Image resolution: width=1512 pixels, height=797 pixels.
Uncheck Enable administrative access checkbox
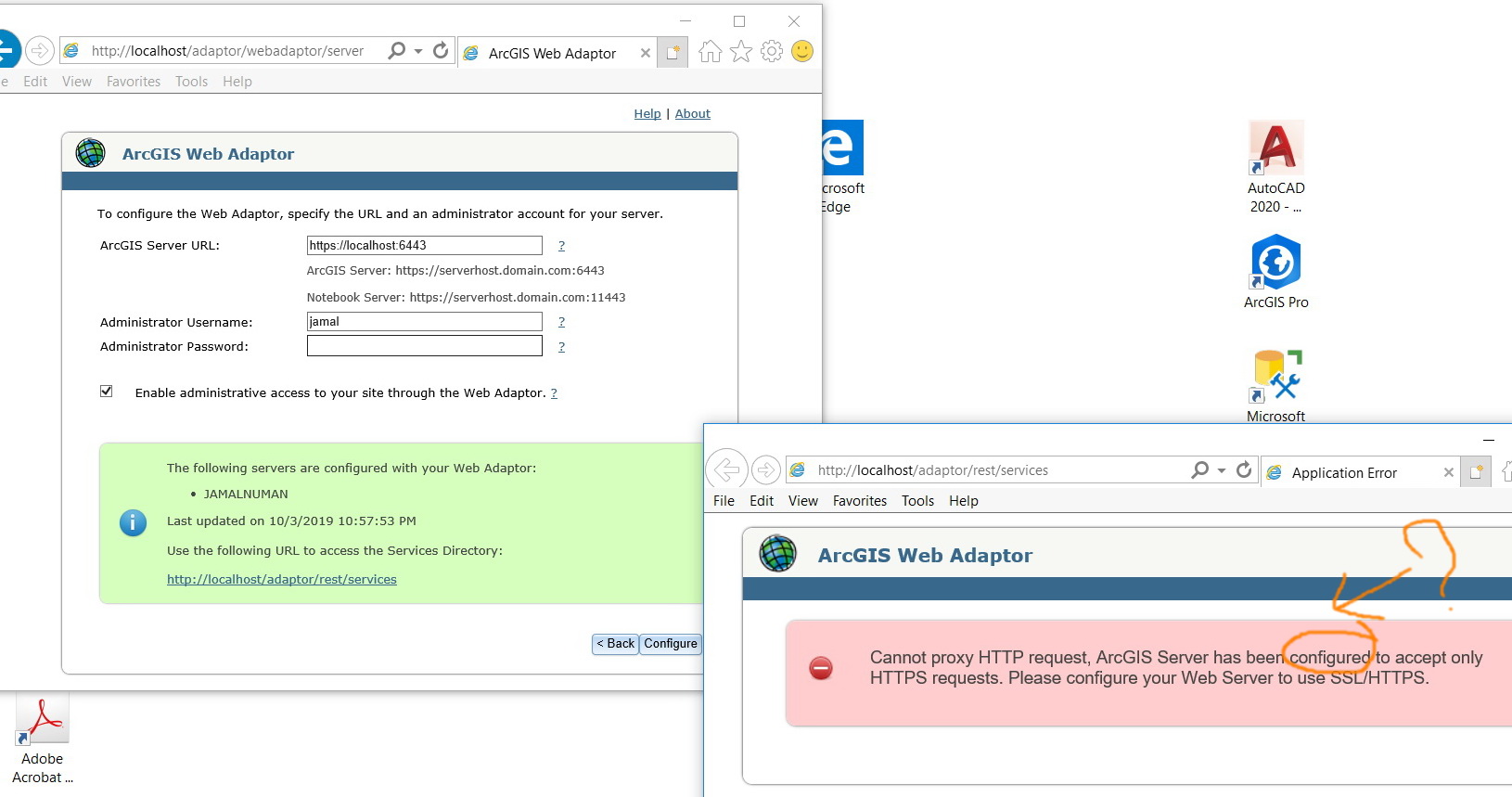(107, 392)
